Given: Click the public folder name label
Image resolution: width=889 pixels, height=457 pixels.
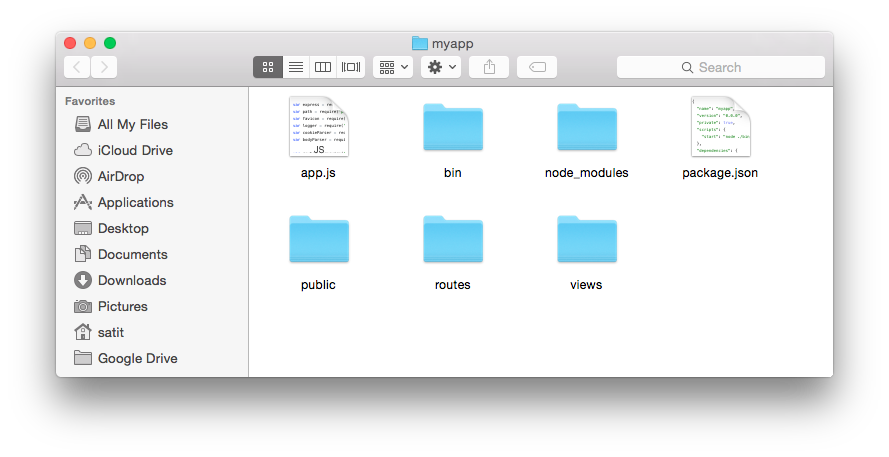Looking at the screenshot, I should [x=318, y=285].
